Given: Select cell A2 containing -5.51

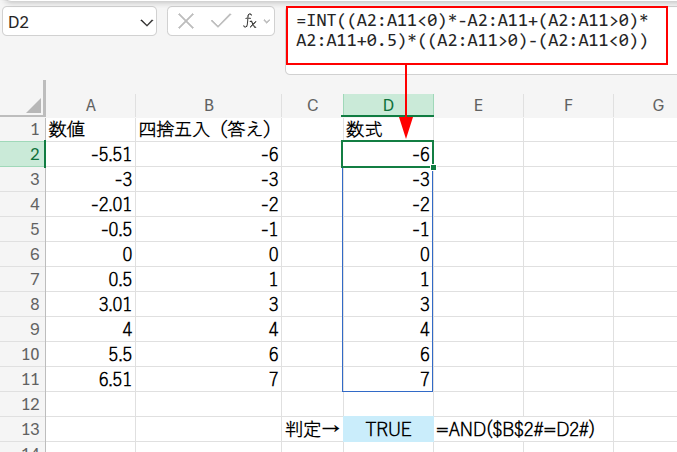Looking at the screenshot, I should coord(90,154).
